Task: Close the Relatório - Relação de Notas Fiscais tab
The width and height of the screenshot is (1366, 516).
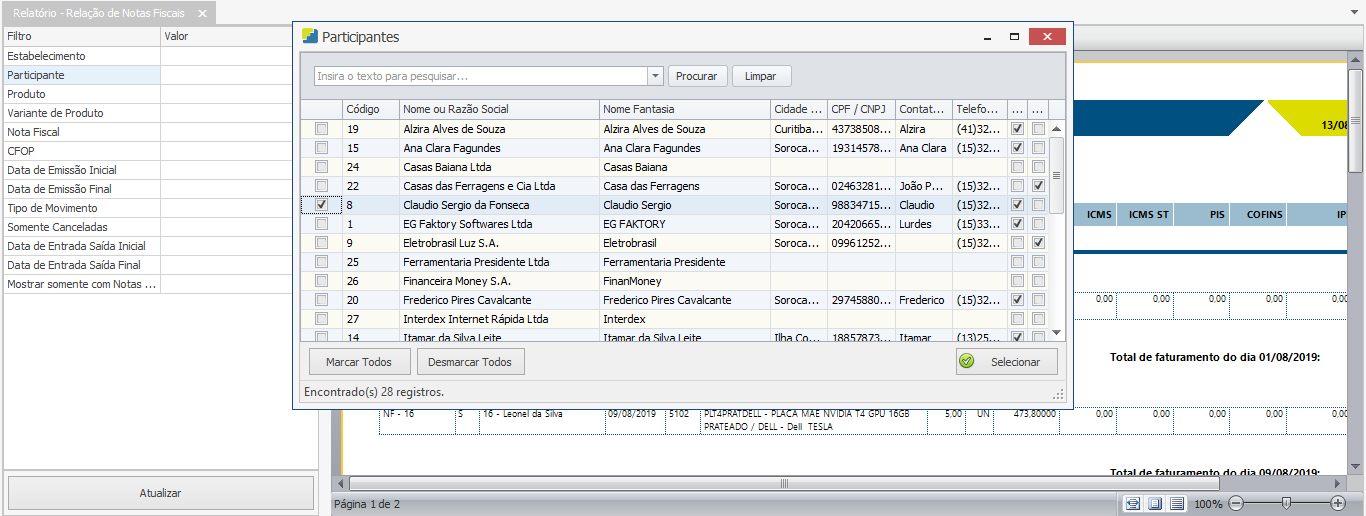Action: tap(202, 13)
